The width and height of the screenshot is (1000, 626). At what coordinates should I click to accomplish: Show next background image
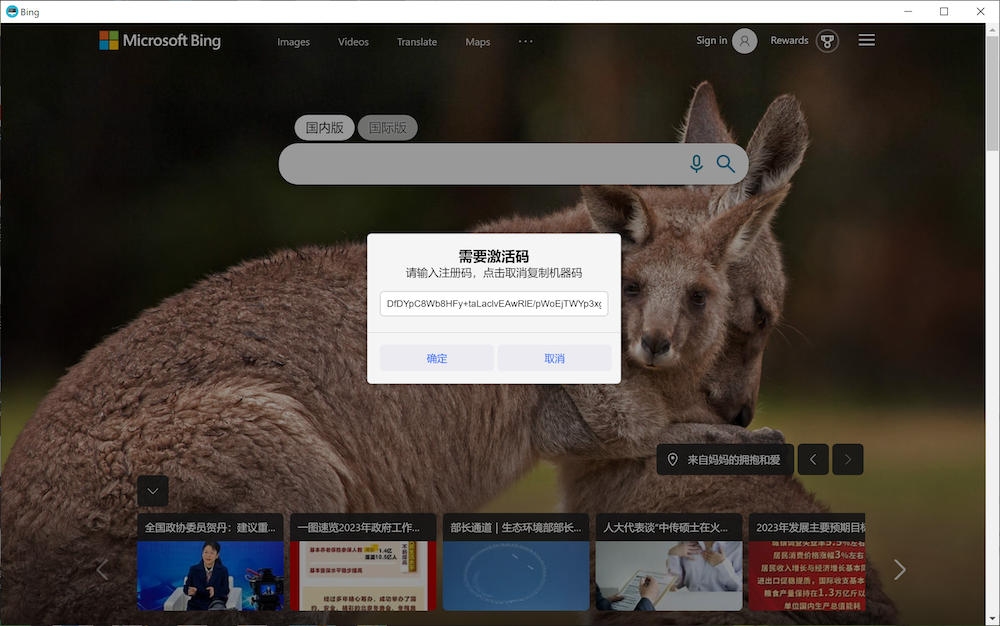click(x=848, y=460)
